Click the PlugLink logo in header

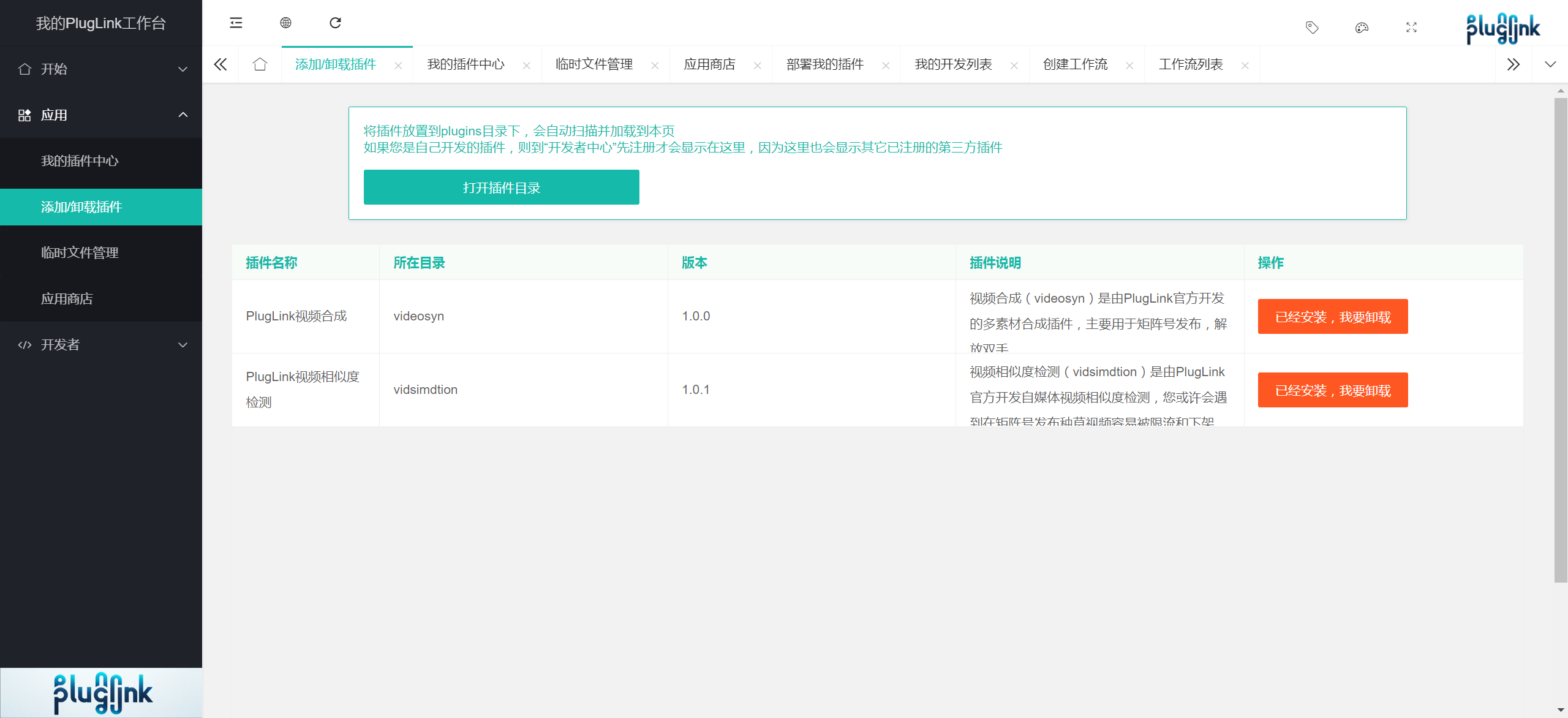coord(1503,28)
